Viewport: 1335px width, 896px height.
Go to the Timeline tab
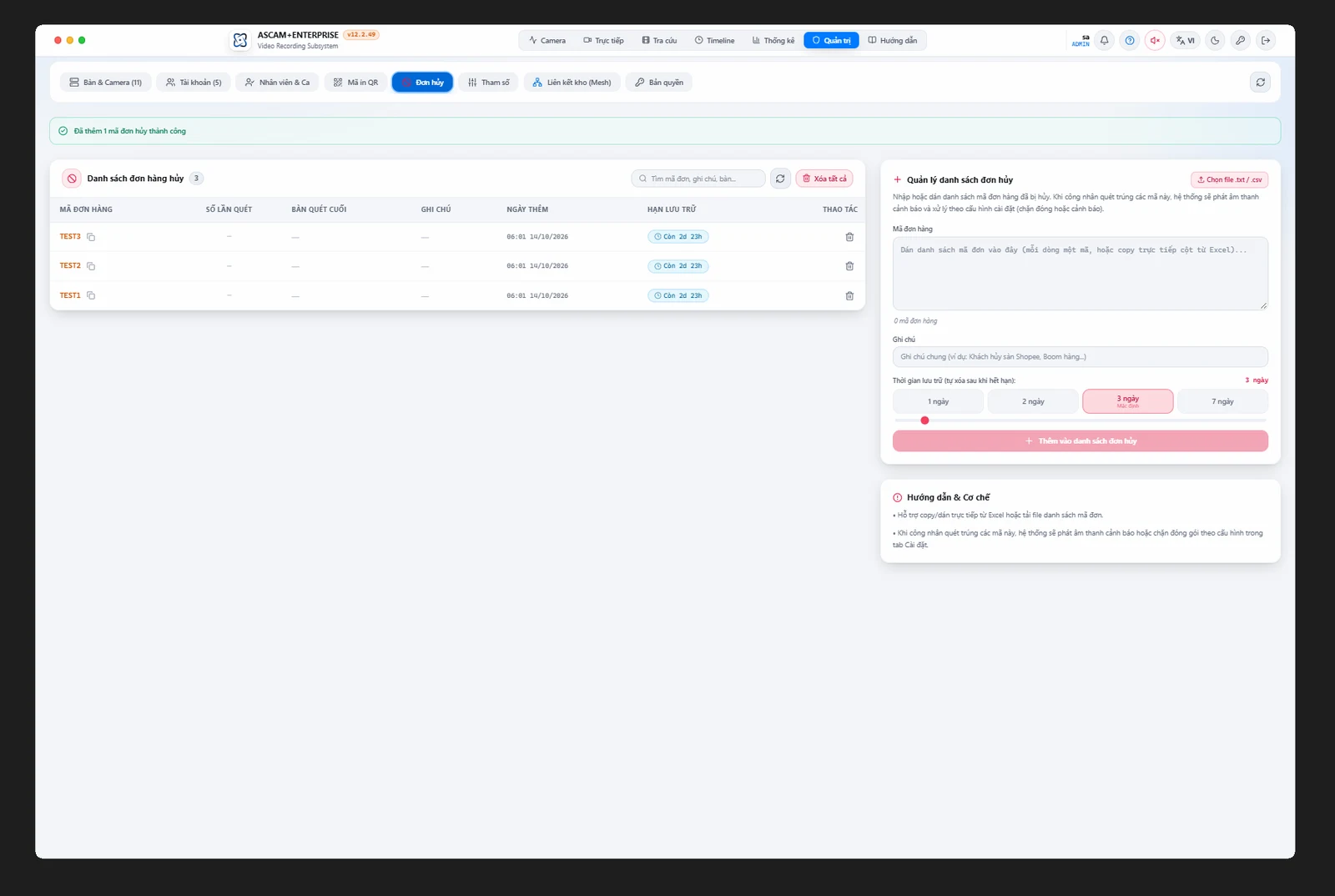pos(715,40)
